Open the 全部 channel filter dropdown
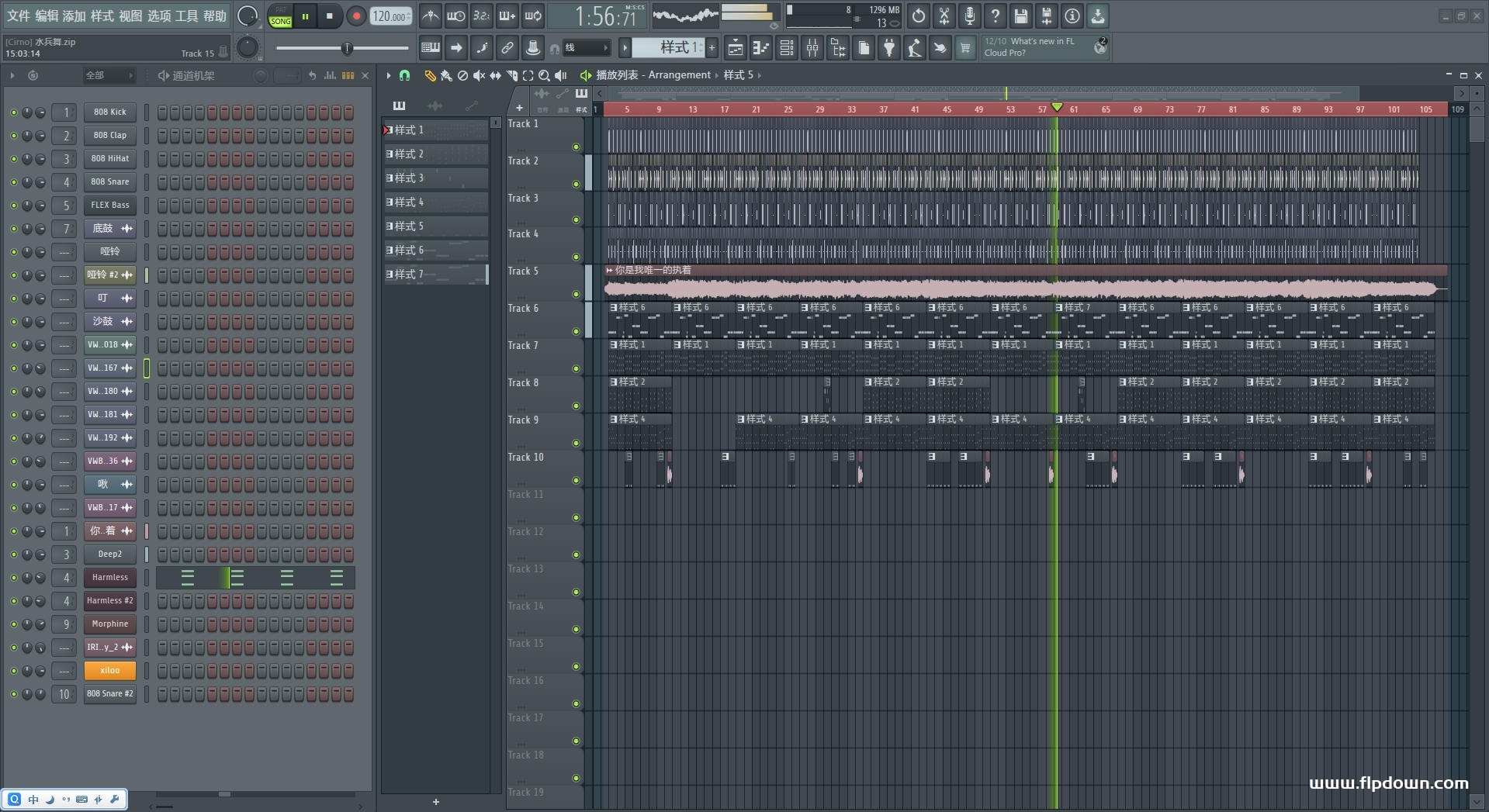 coord(109,75)
